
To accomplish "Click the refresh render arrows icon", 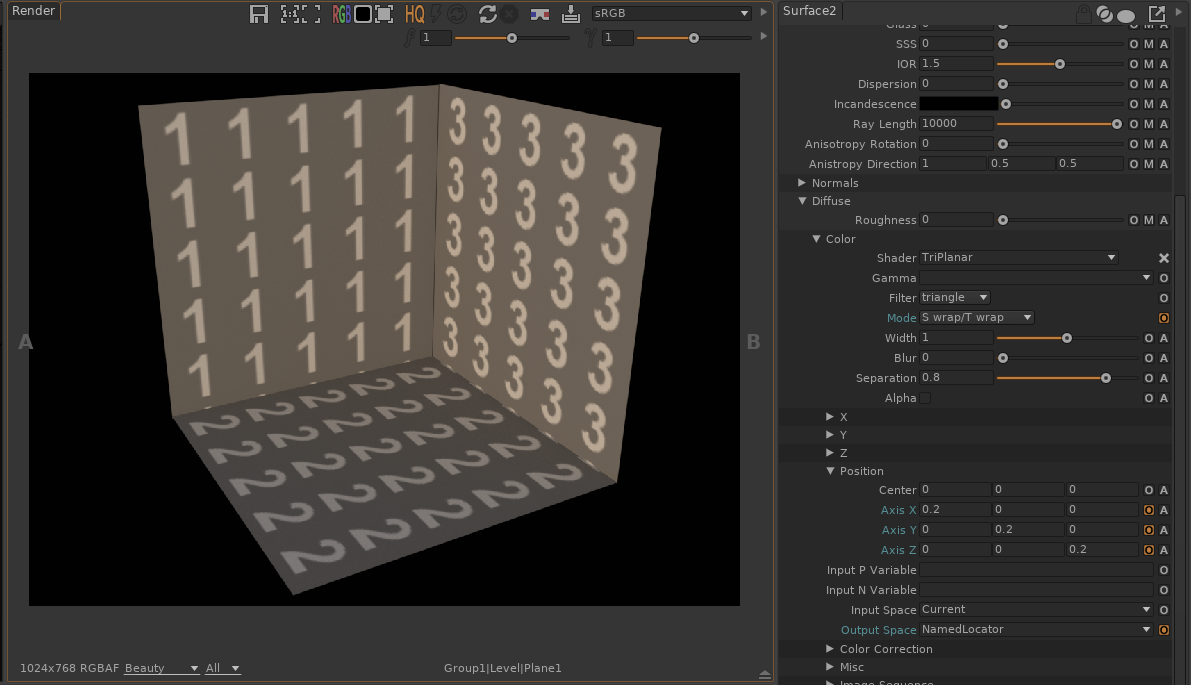I will (488, 14).
